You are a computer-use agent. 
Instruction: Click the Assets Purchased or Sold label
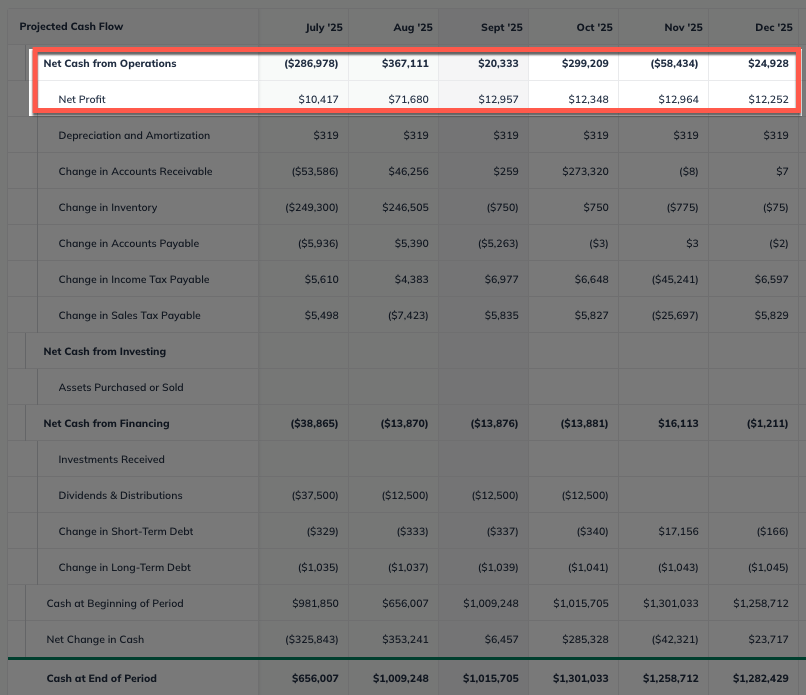121,387
